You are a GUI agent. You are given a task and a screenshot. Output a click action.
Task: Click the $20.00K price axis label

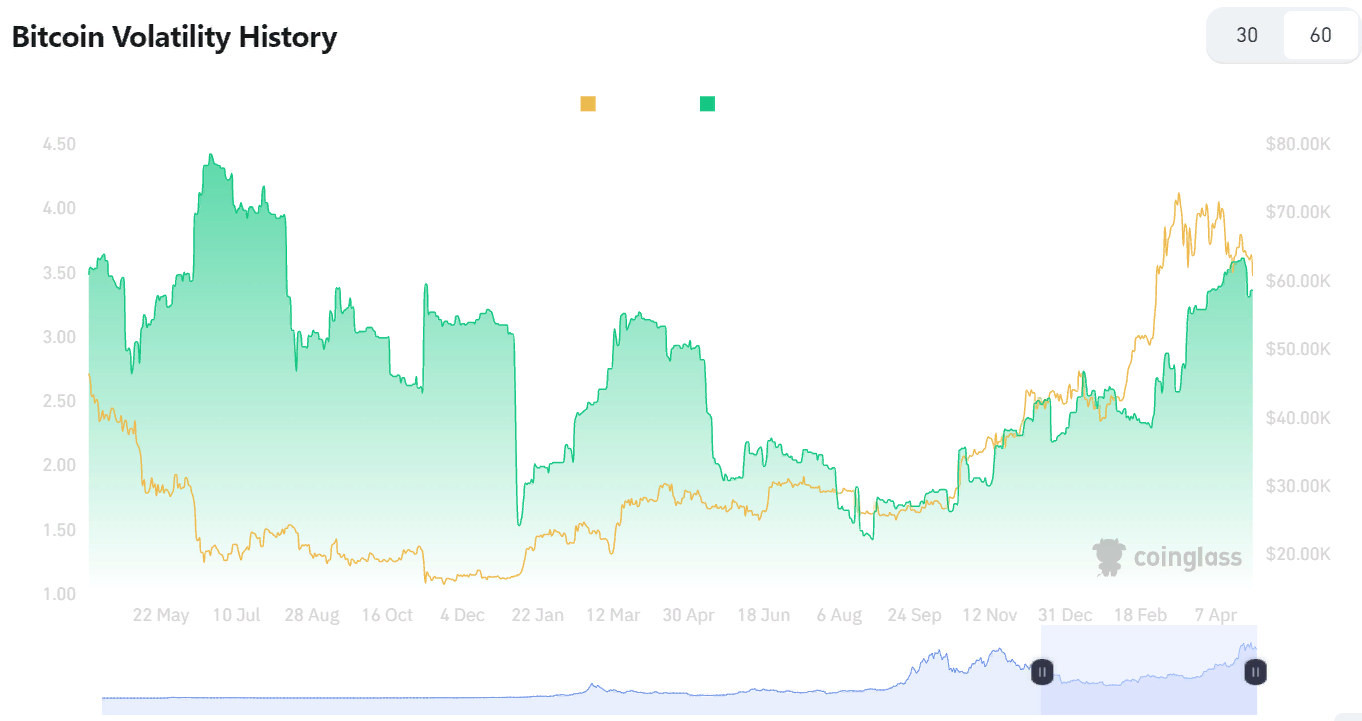click(1297, 554)
